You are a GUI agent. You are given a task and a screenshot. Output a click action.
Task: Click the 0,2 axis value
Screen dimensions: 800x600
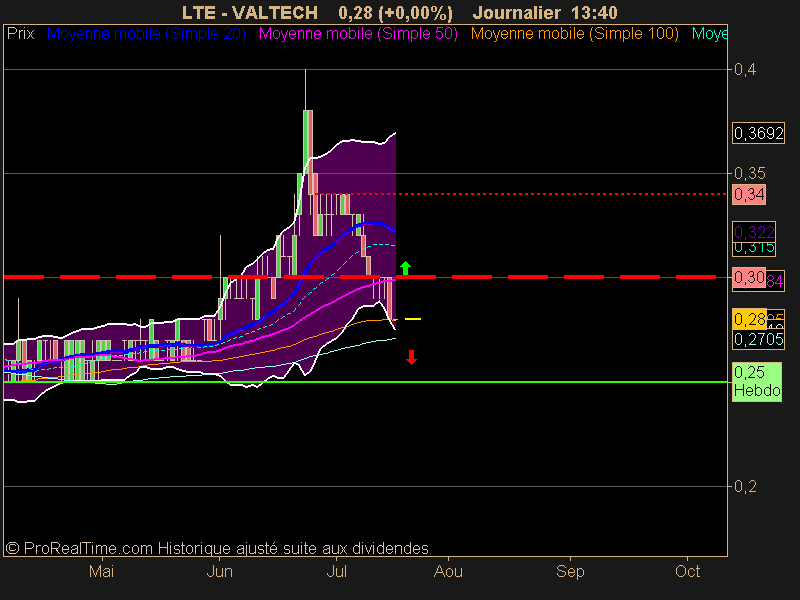(x=745, y=487)
